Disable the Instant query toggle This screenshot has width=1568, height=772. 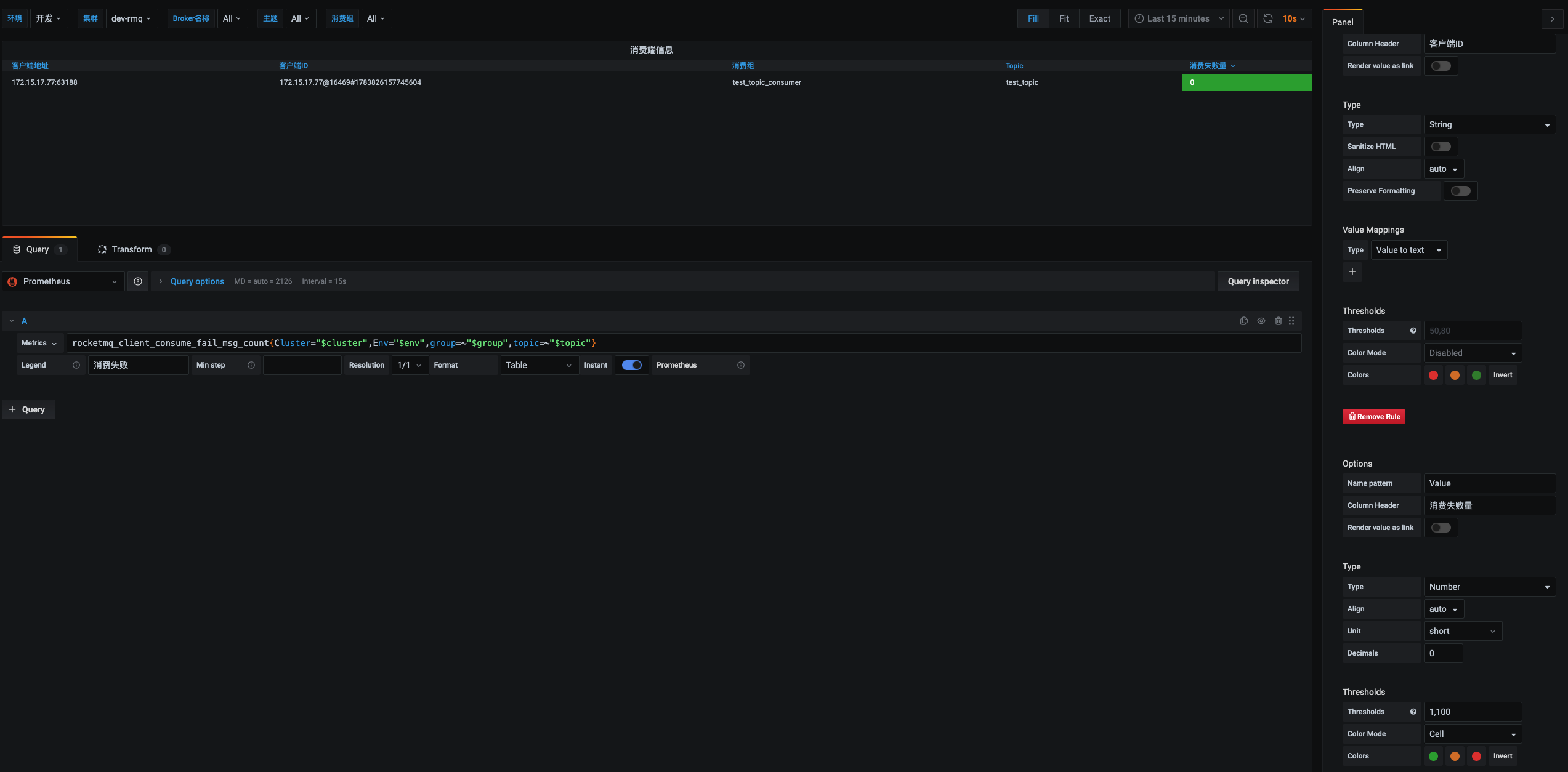click(631, 364)
